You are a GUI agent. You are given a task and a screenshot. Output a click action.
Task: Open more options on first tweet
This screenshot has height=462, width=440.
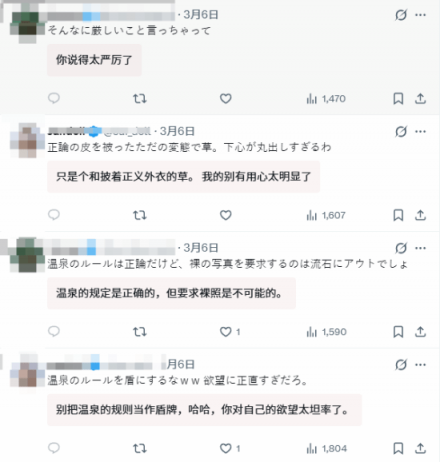click(421, 15)
